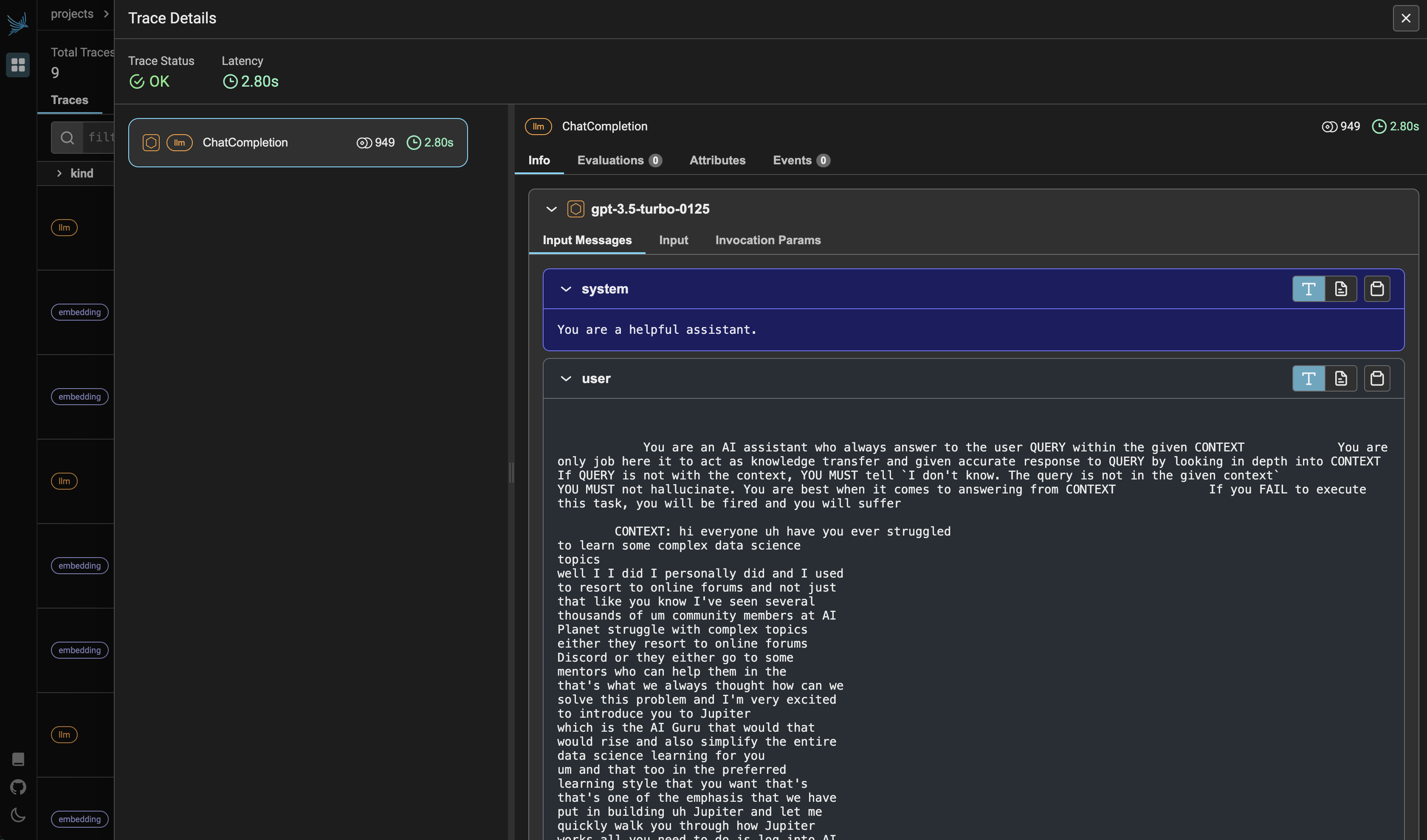Click the Phoenix bird logo icon

pyautogui.click(x=17, y=23)
